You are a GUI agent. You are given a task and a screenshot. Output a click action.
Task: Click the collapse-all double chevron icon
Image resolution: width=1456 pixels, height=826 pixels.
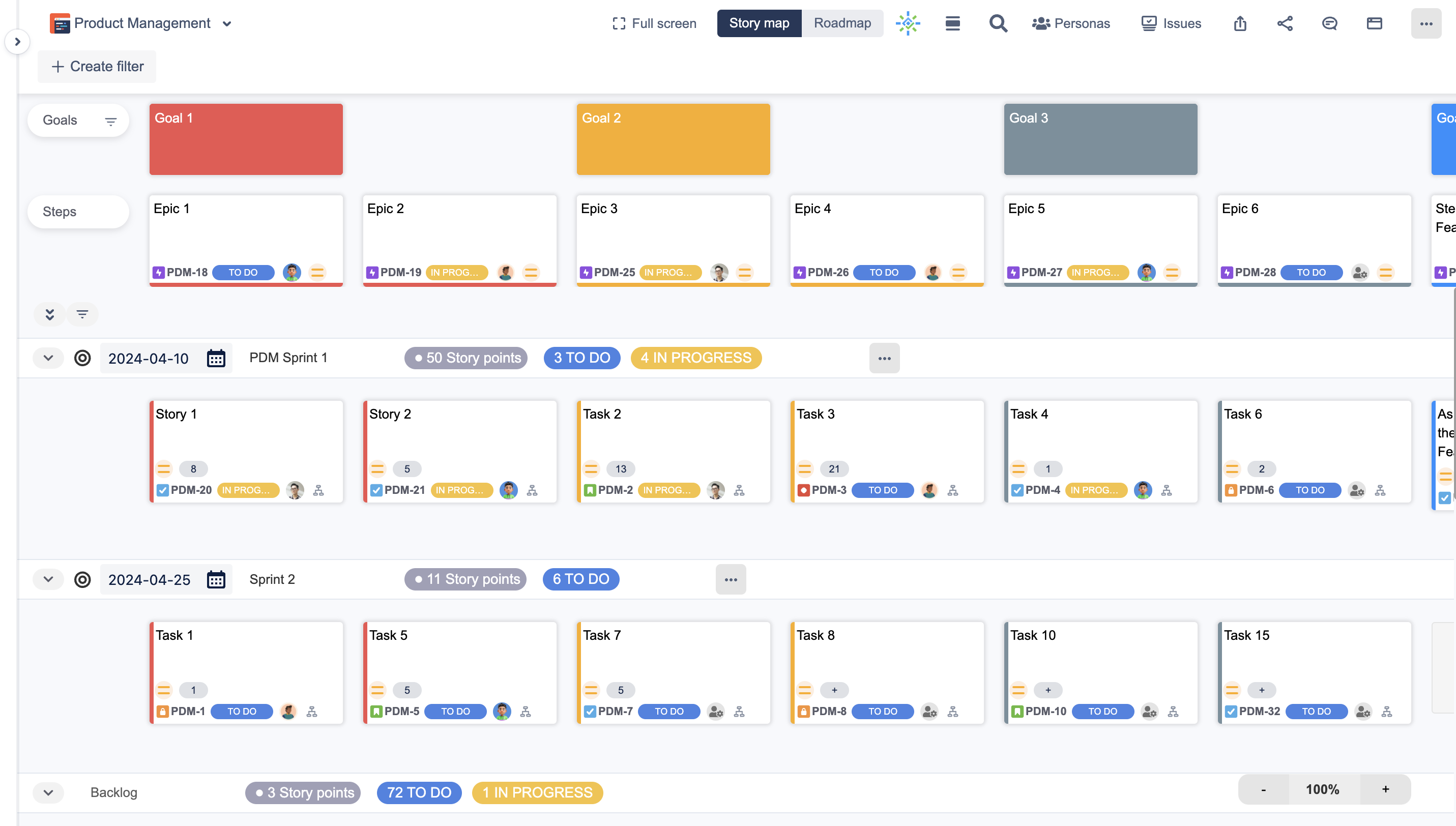pos(50,314)
